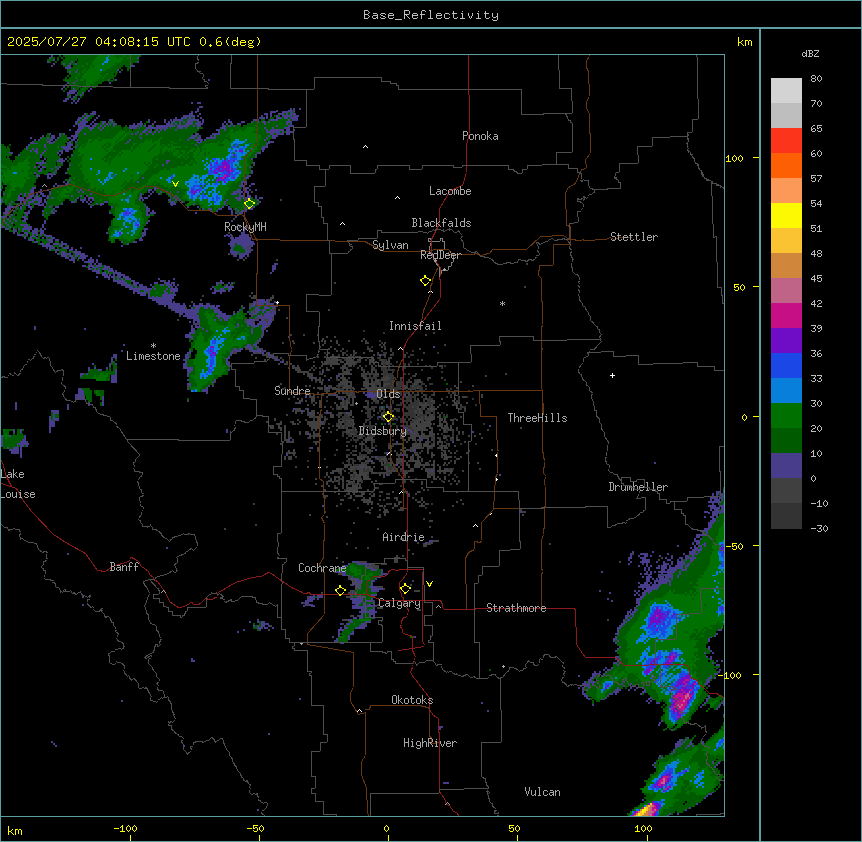Click the Ponoka city label
The image size is (862, 842).
tap(480, 136)
